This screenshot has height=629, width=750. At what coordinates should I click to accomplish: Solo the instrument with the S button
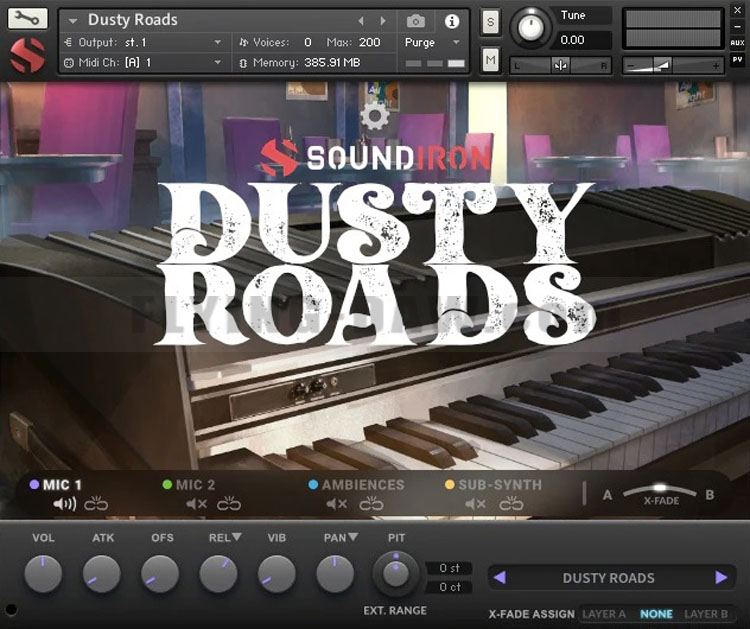coord(490,22)
